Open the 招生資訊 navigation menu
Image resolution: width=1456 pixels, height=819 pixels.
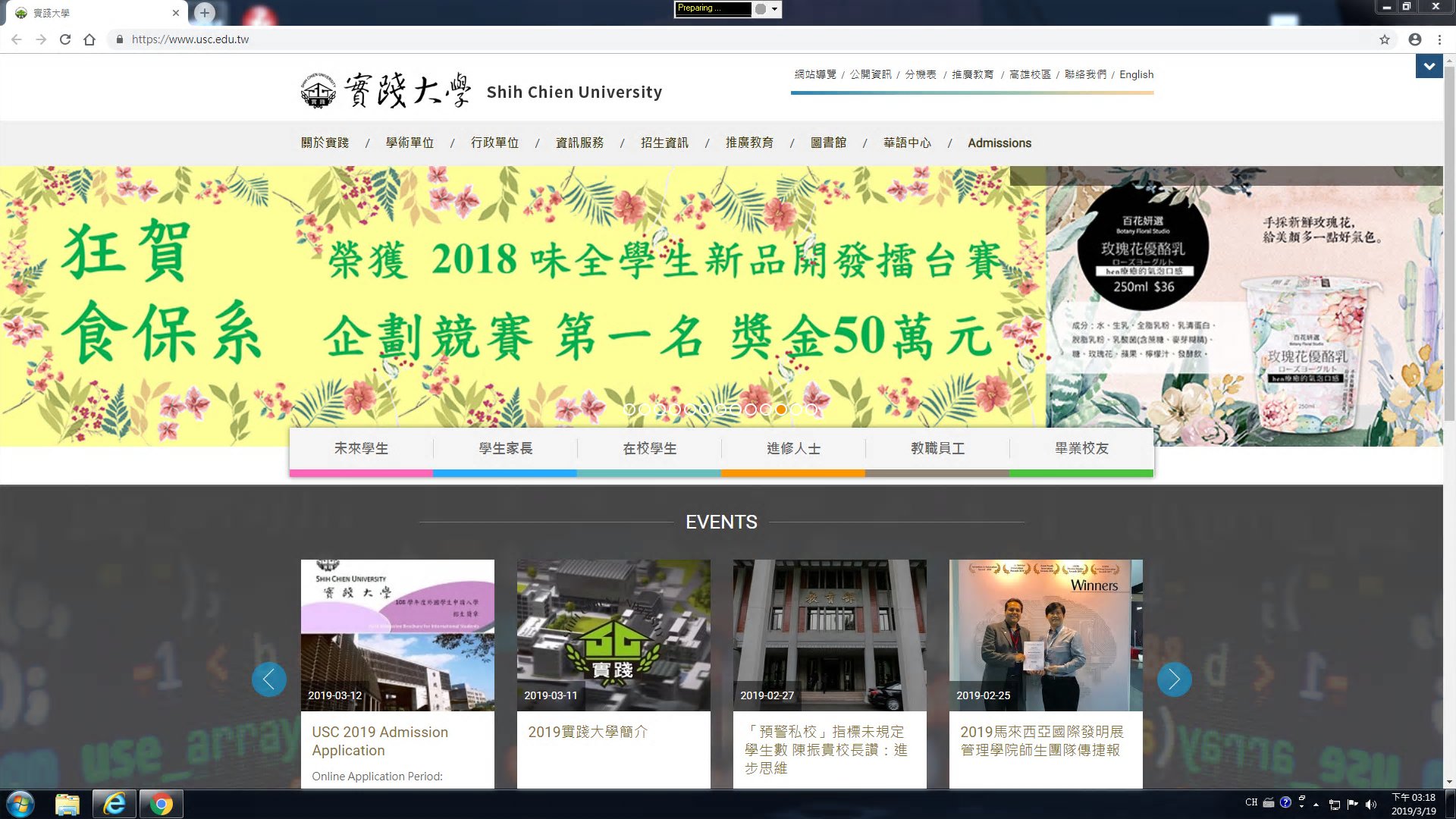coord(664,143)
